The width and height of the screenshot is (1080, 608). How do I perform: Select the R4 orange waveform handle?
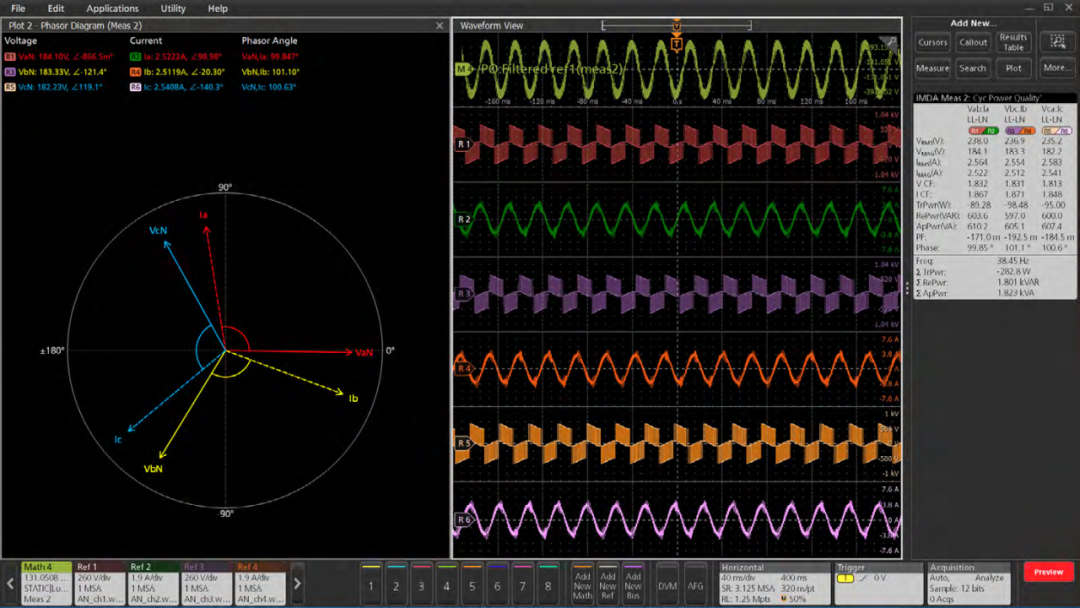pyautogui.click(x=463, y=368)
